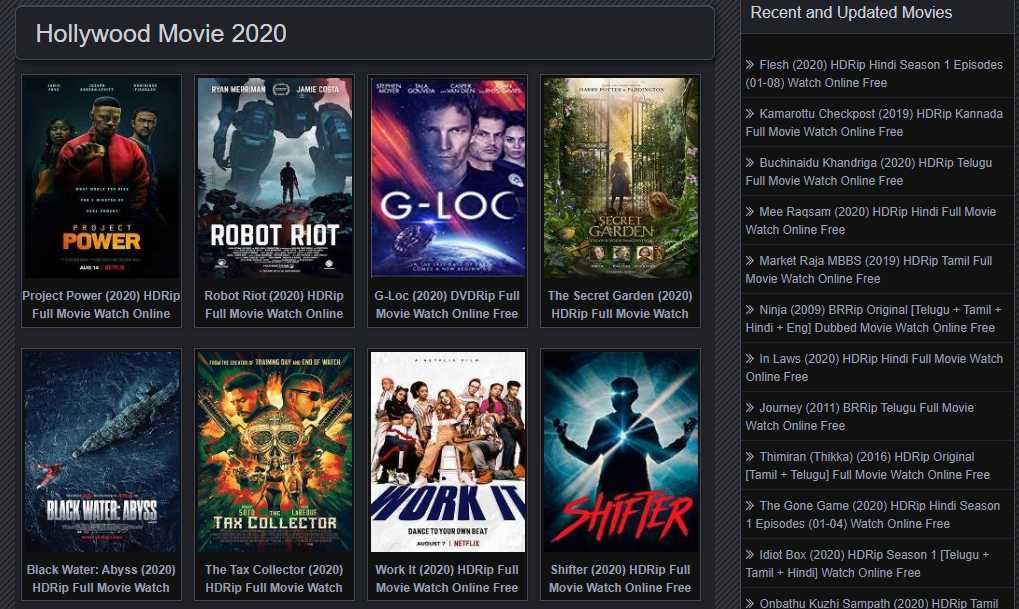Select The Secret Garden poster image
The width and height of the screenshot is (1019, 609).
(x=620, y=178)
